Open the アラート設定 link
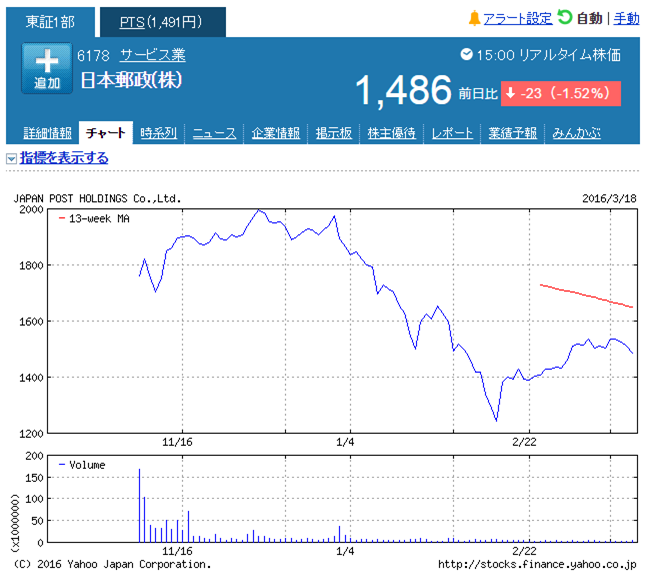Screen dimensions: 648x579 (517, 18)
